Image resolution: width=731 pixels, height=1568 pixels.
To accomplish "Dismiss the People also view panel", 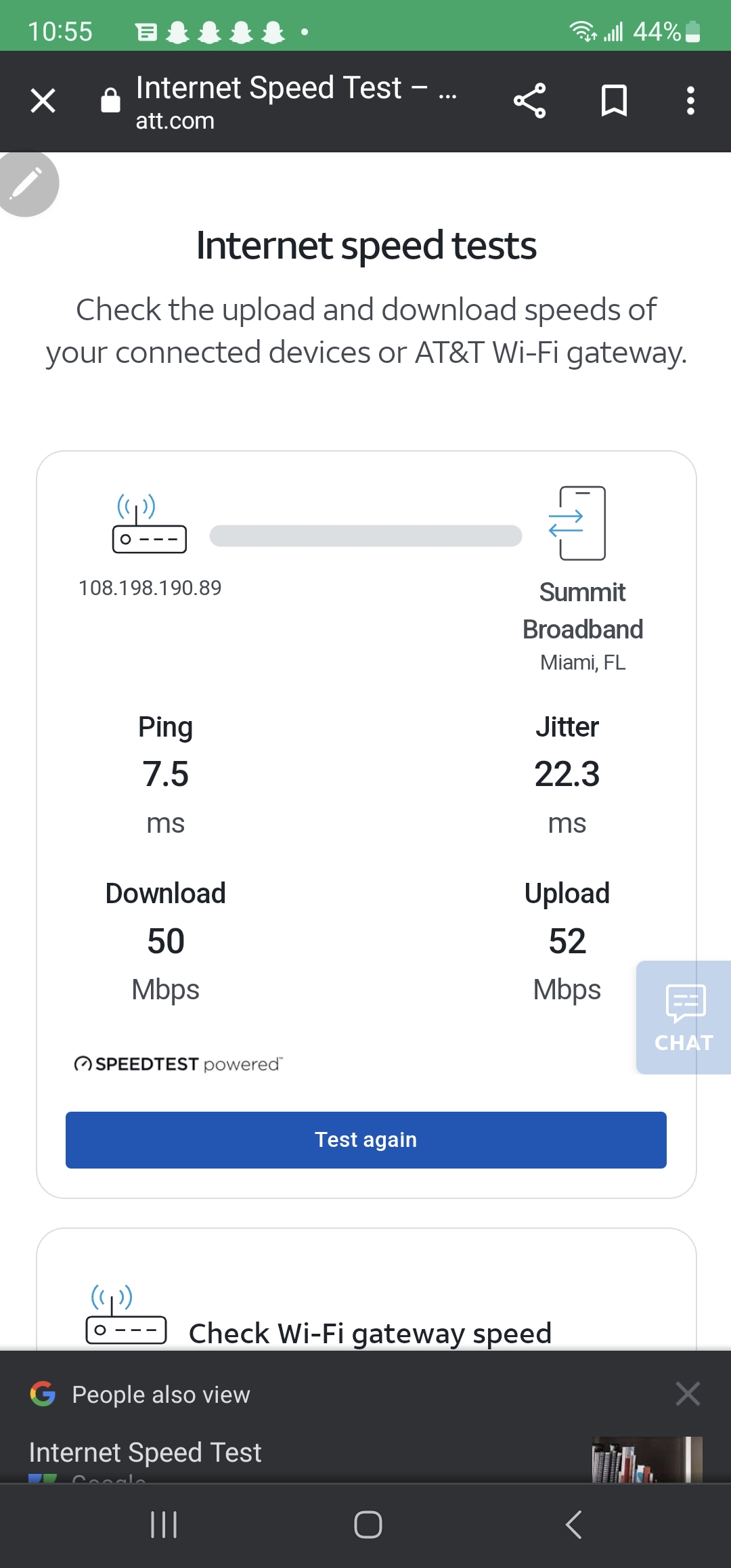I will 688,1394.
